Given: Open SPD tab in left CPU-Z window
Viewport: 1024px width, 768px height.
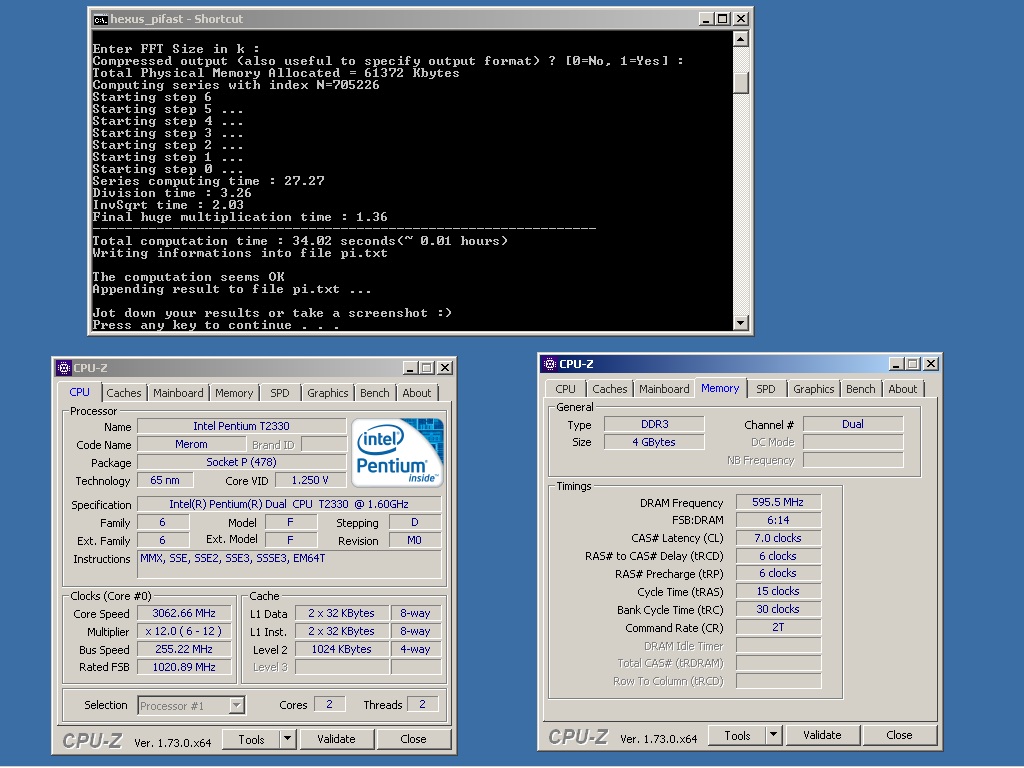Looking at the screenshot, I should coord(280,392).
